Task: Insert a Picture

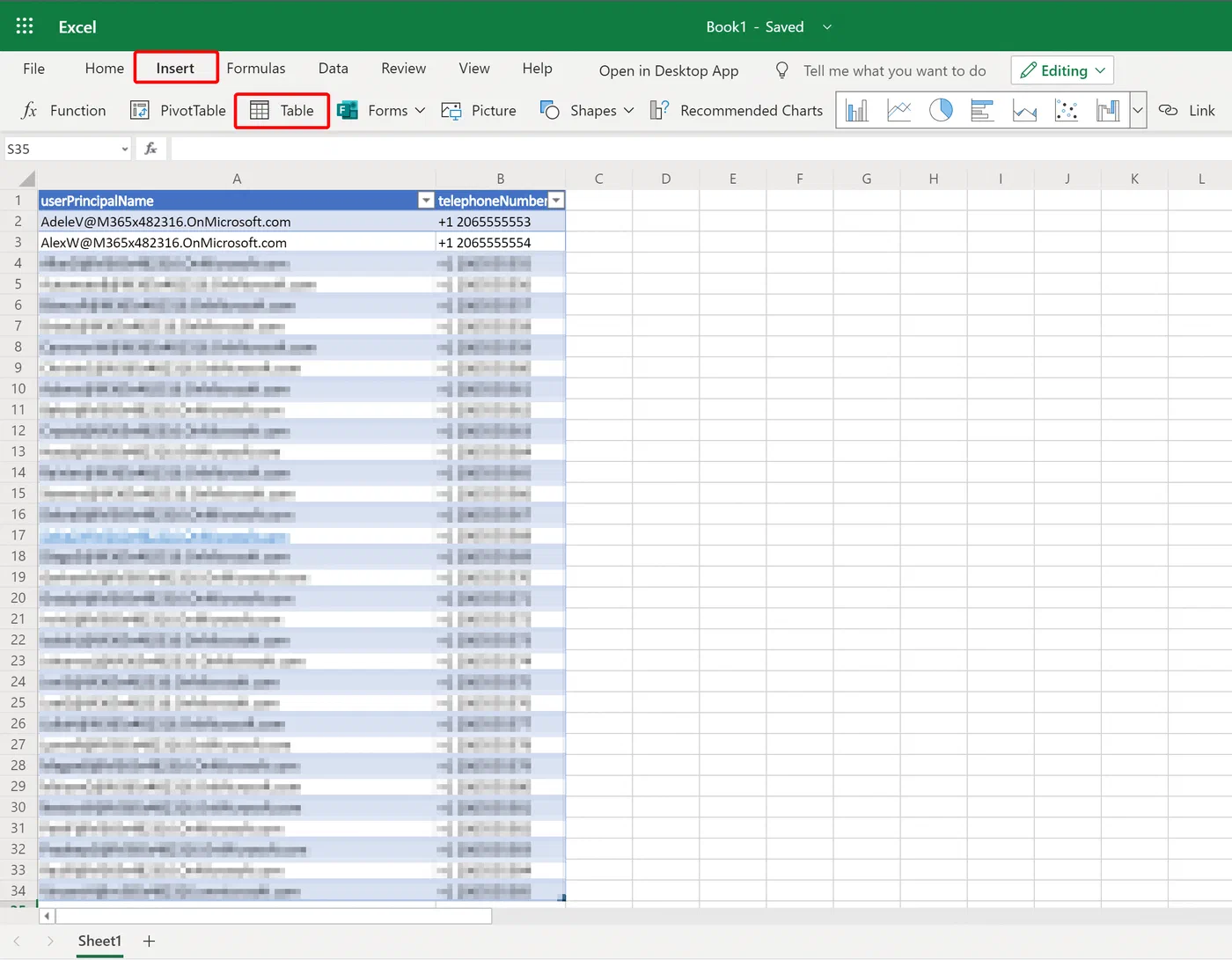Action: pos(479,110)
